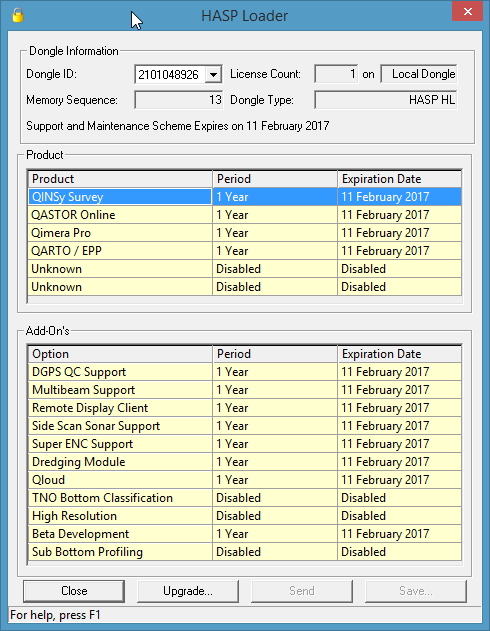Open the Upgrade... dialog
The image size is (490, 631).
coord(188,591)
